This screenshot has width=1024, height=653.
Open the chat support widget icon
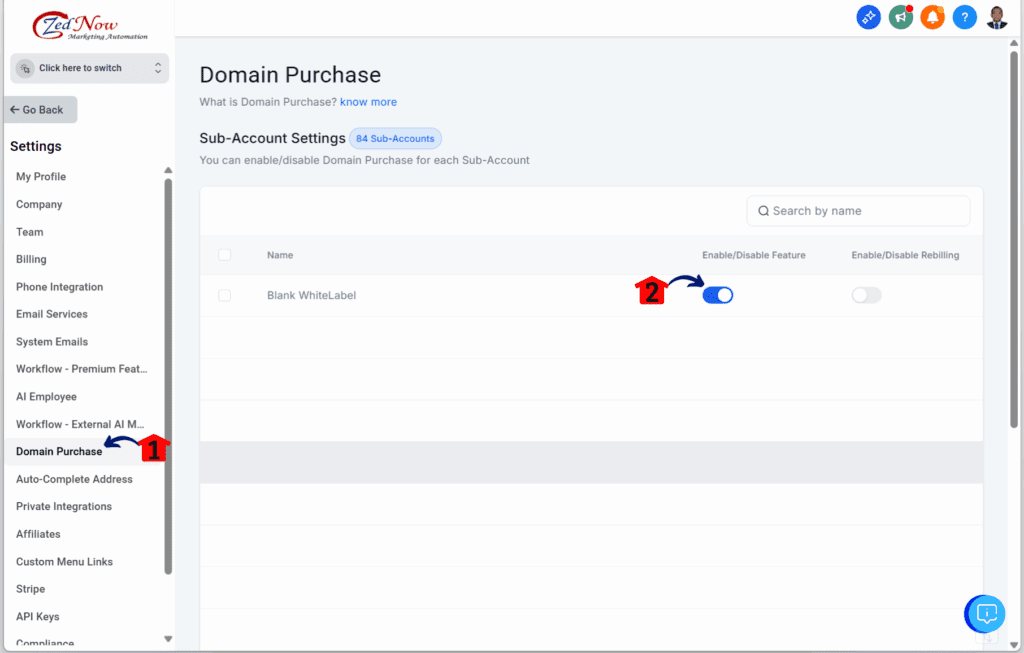point(986,614)
